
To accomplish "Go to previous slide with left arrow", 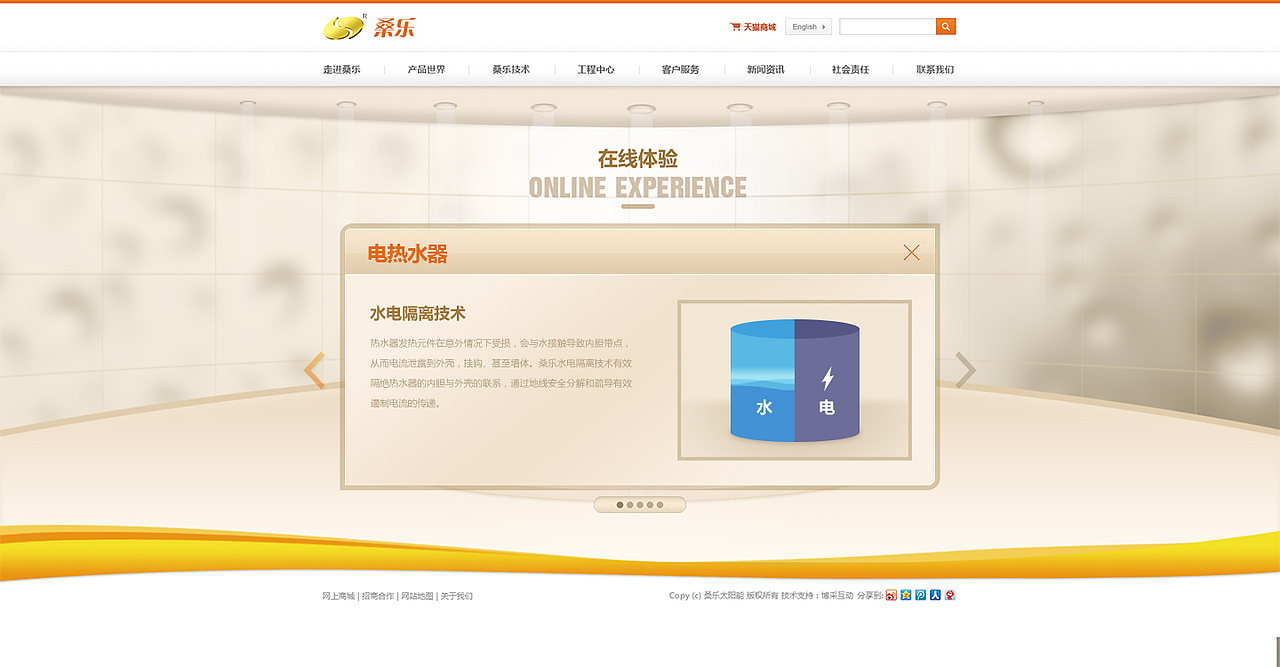I will click(314, 370).
